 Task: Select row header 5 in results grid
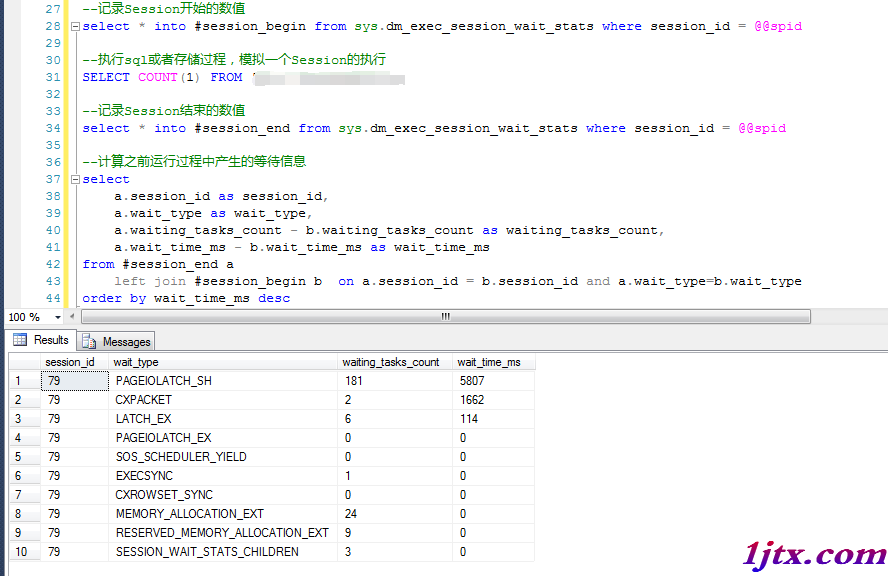point(24,457)
